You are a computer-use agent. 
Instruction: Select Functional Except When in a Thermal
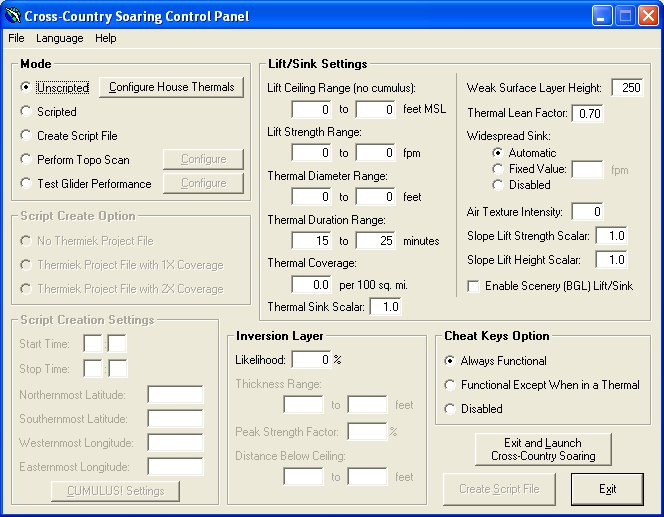(x=542, y=385)
